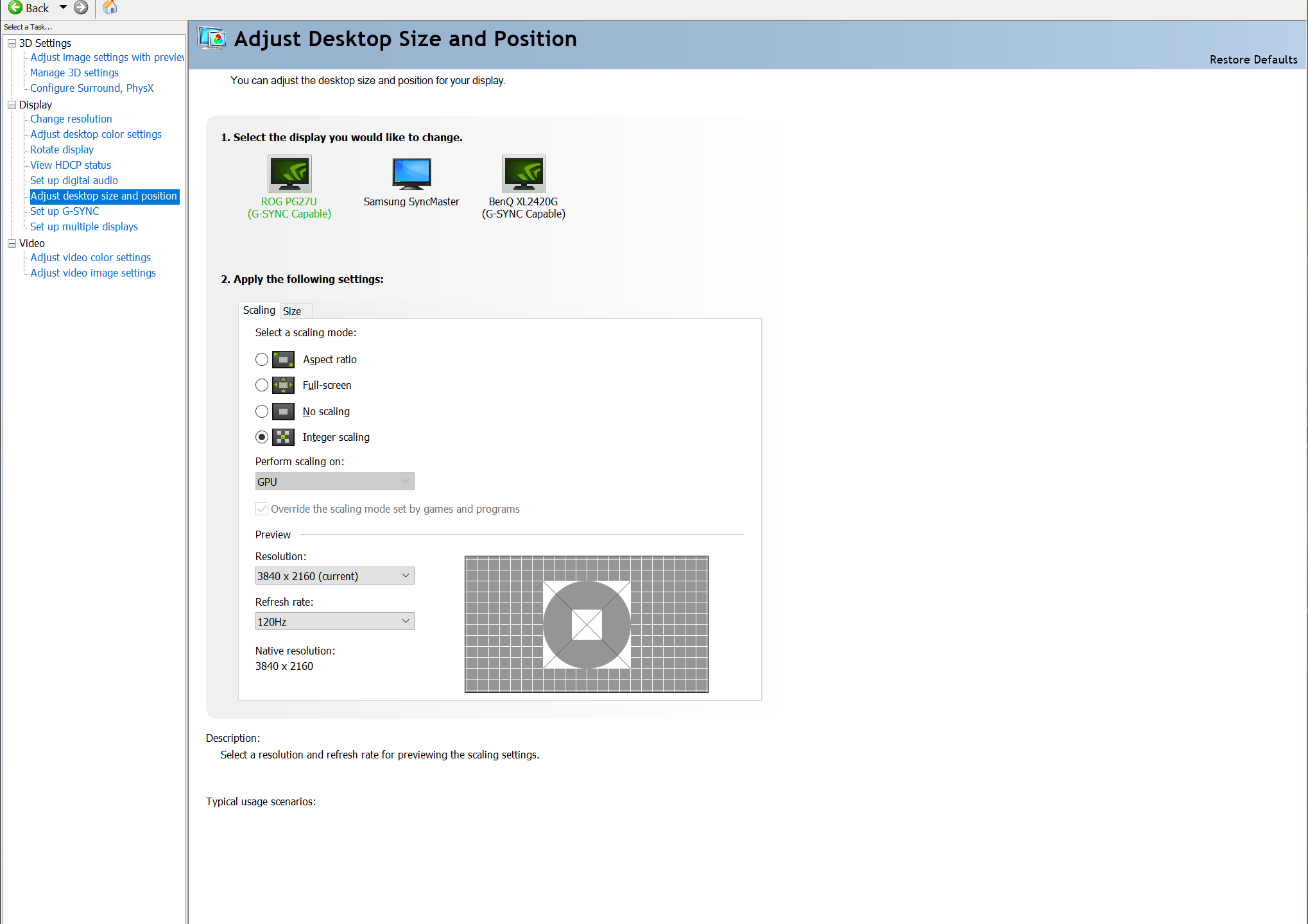Toggle Override the scaling mode checkbox
Image resolution: width=1308 pixels, height=924 pixels.
262,509
